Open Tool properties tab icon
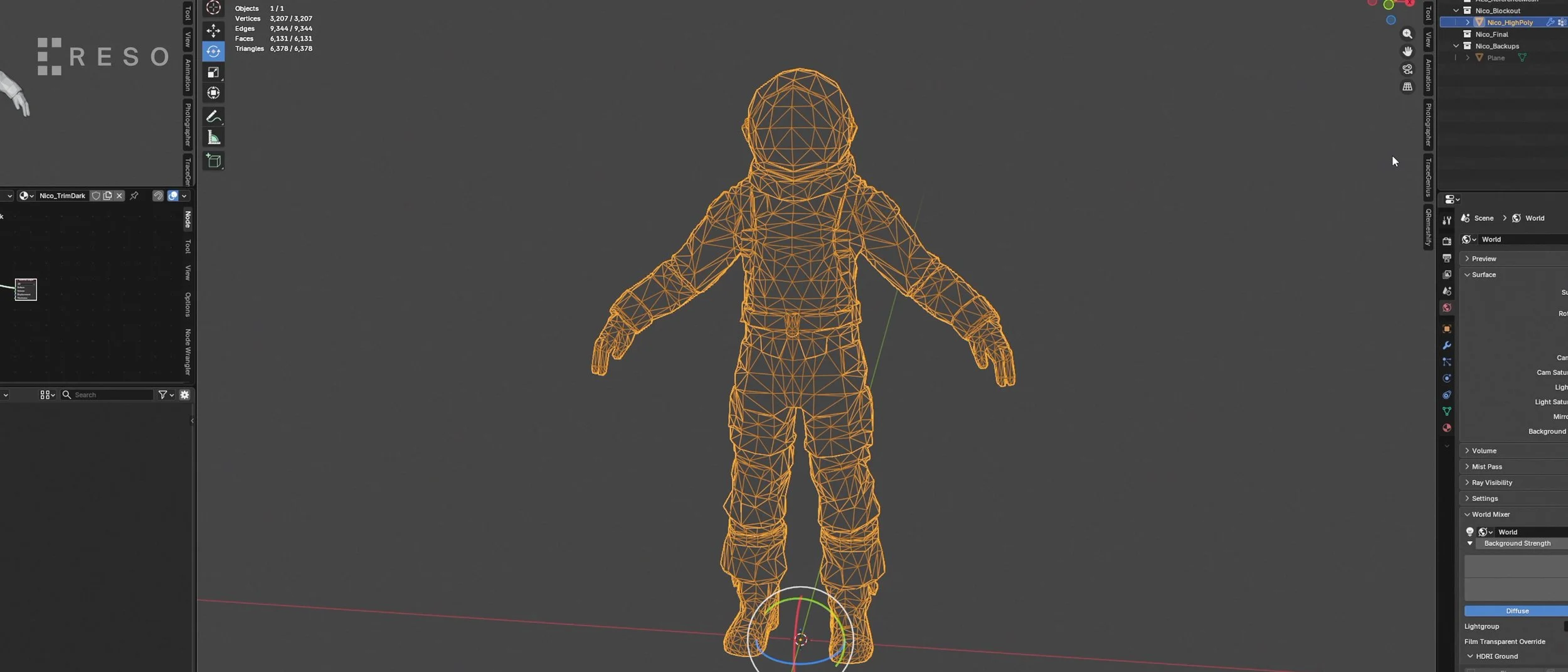Screen dimensions: 1568x672 [x=1446, y=221]
